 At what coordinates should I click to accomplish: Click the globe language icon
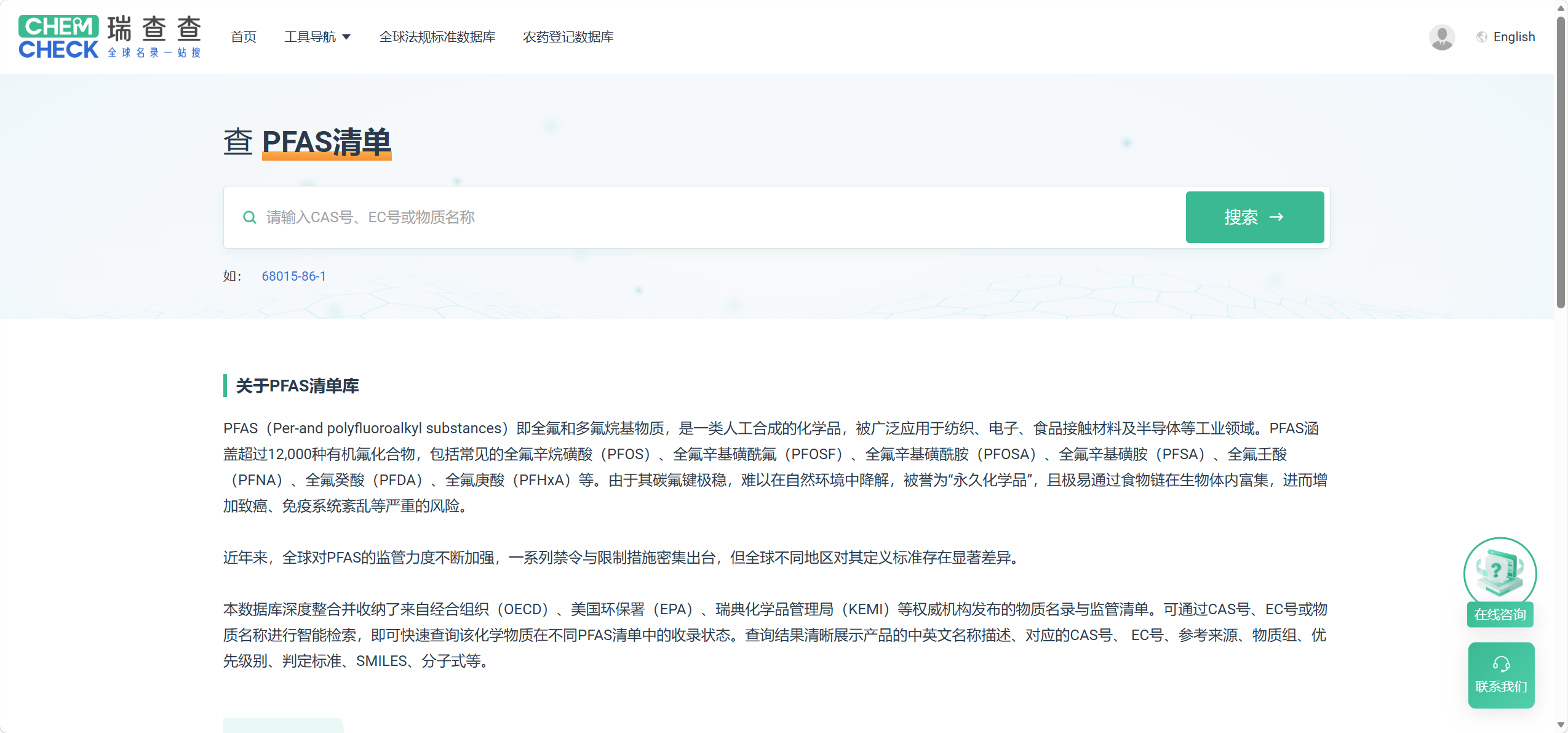[x=1480, y=37]
